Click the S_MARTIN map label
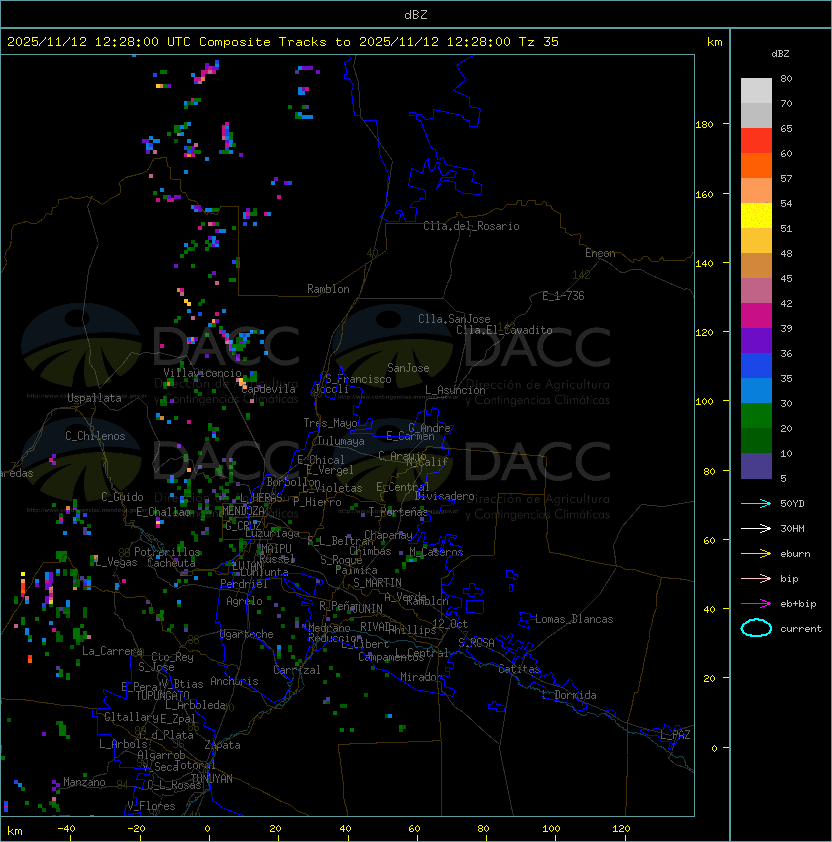Screen dimensions: 832x842 tap(378, 583)
